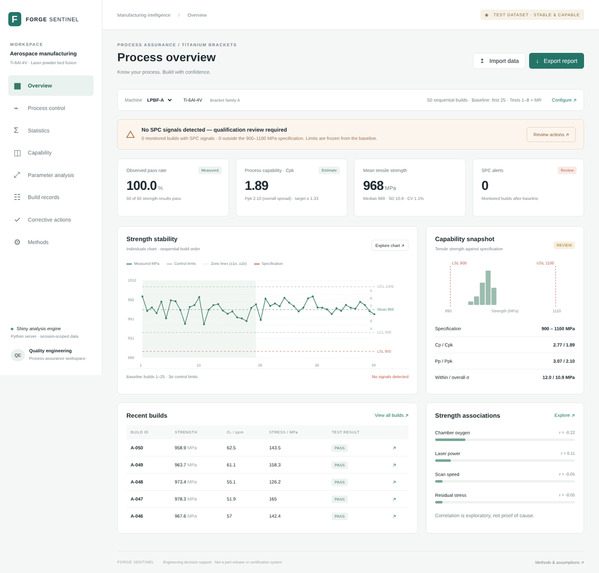Open build A-049 arrow icon

394,465
